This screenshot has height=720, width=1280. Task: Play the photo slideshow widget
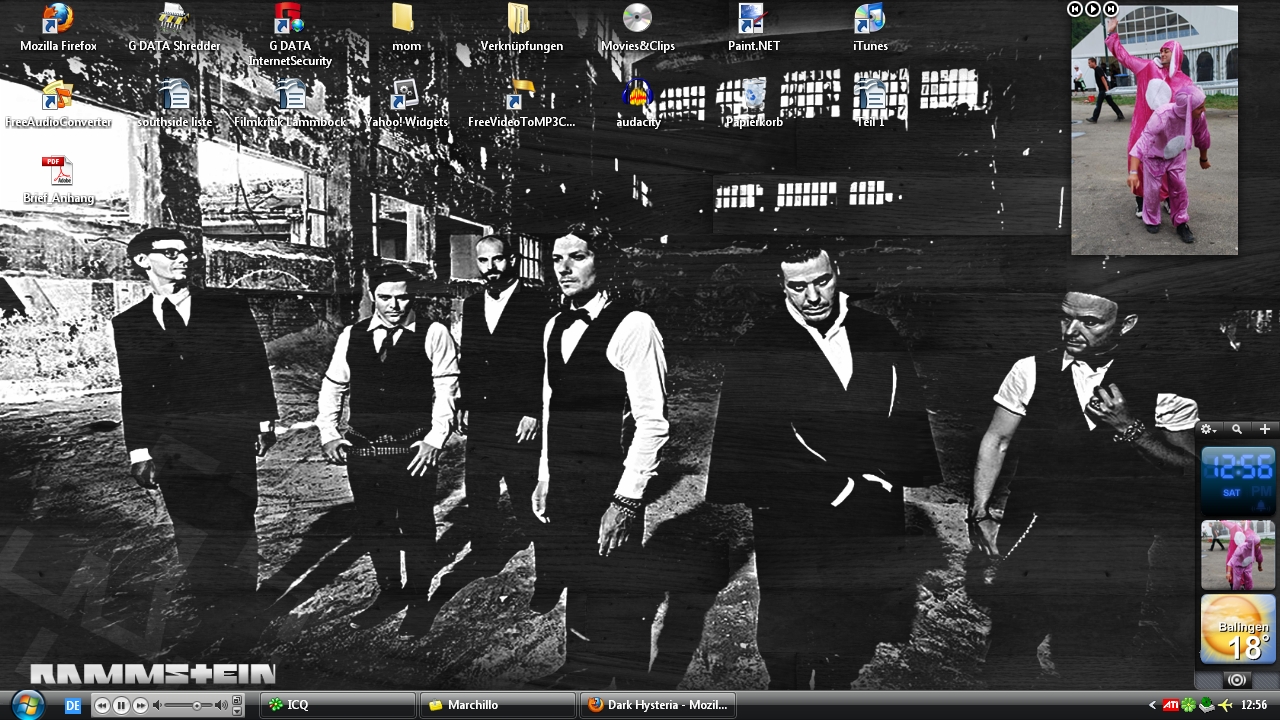pyautogui.click(x=1093, y=9)
